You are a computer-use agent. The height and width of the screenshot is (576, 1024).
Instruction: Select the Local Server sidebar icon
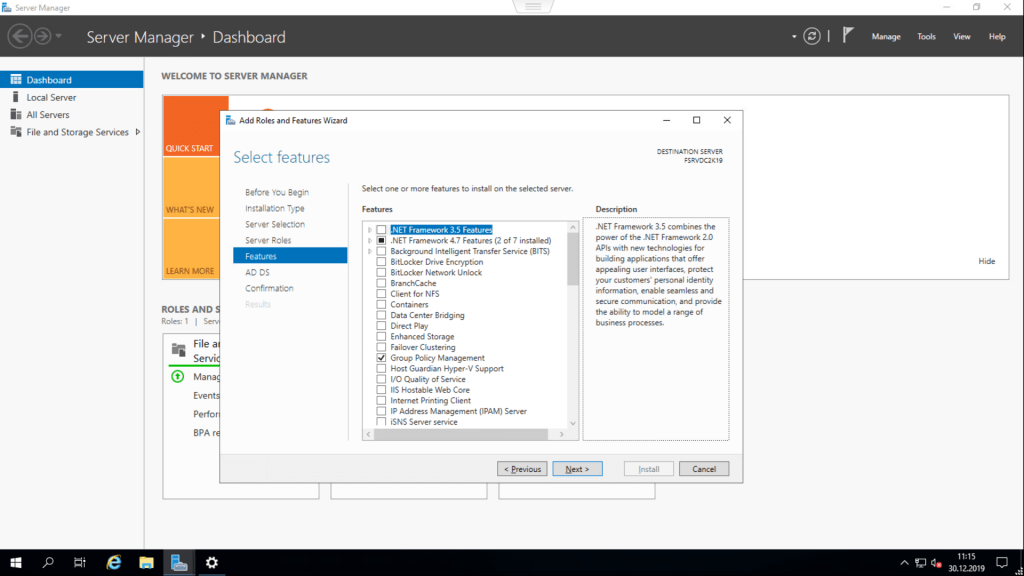point(16,97)
